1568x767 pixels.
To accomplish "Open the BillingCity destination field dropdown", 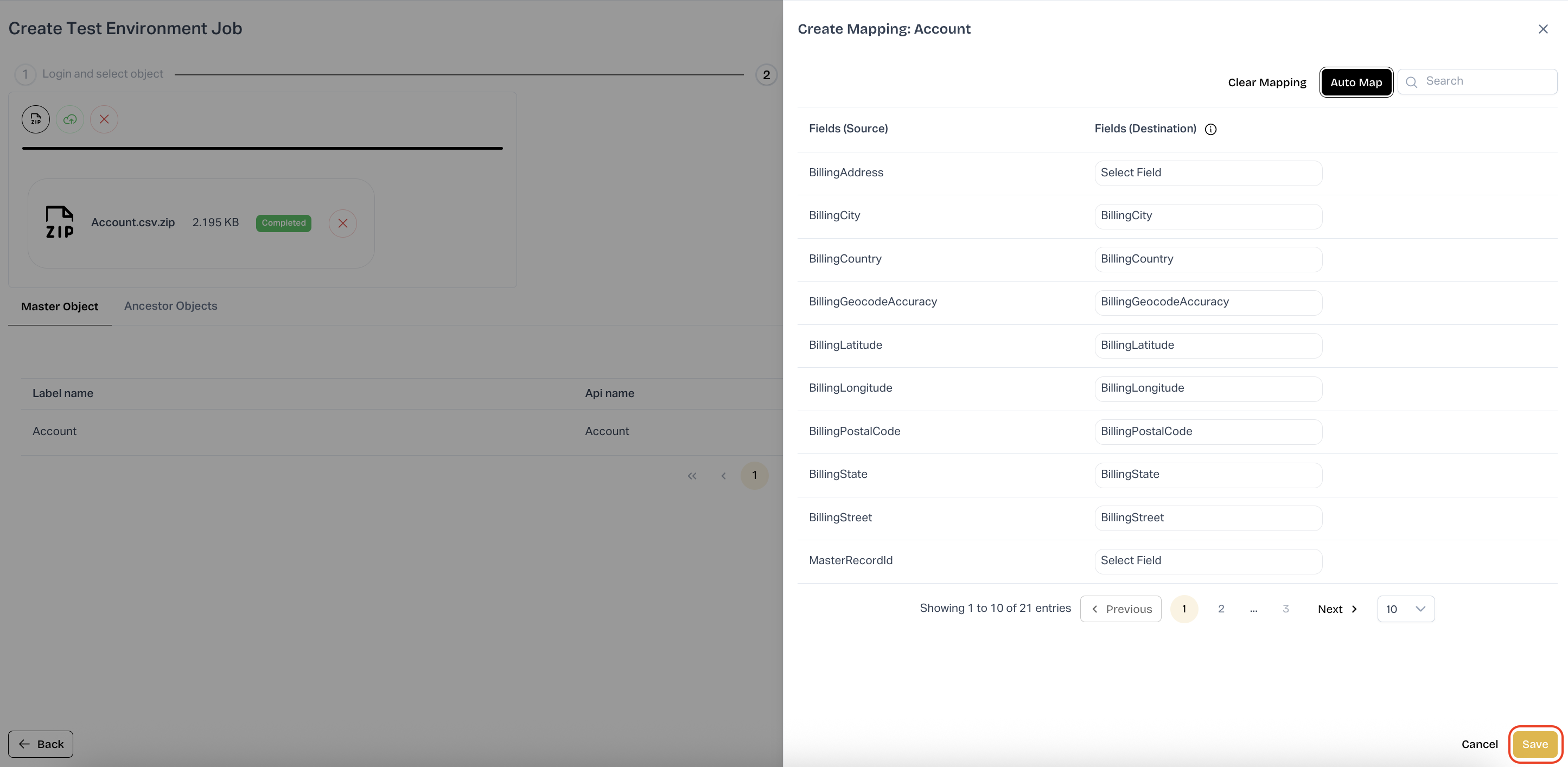I will click(1208, 215).
